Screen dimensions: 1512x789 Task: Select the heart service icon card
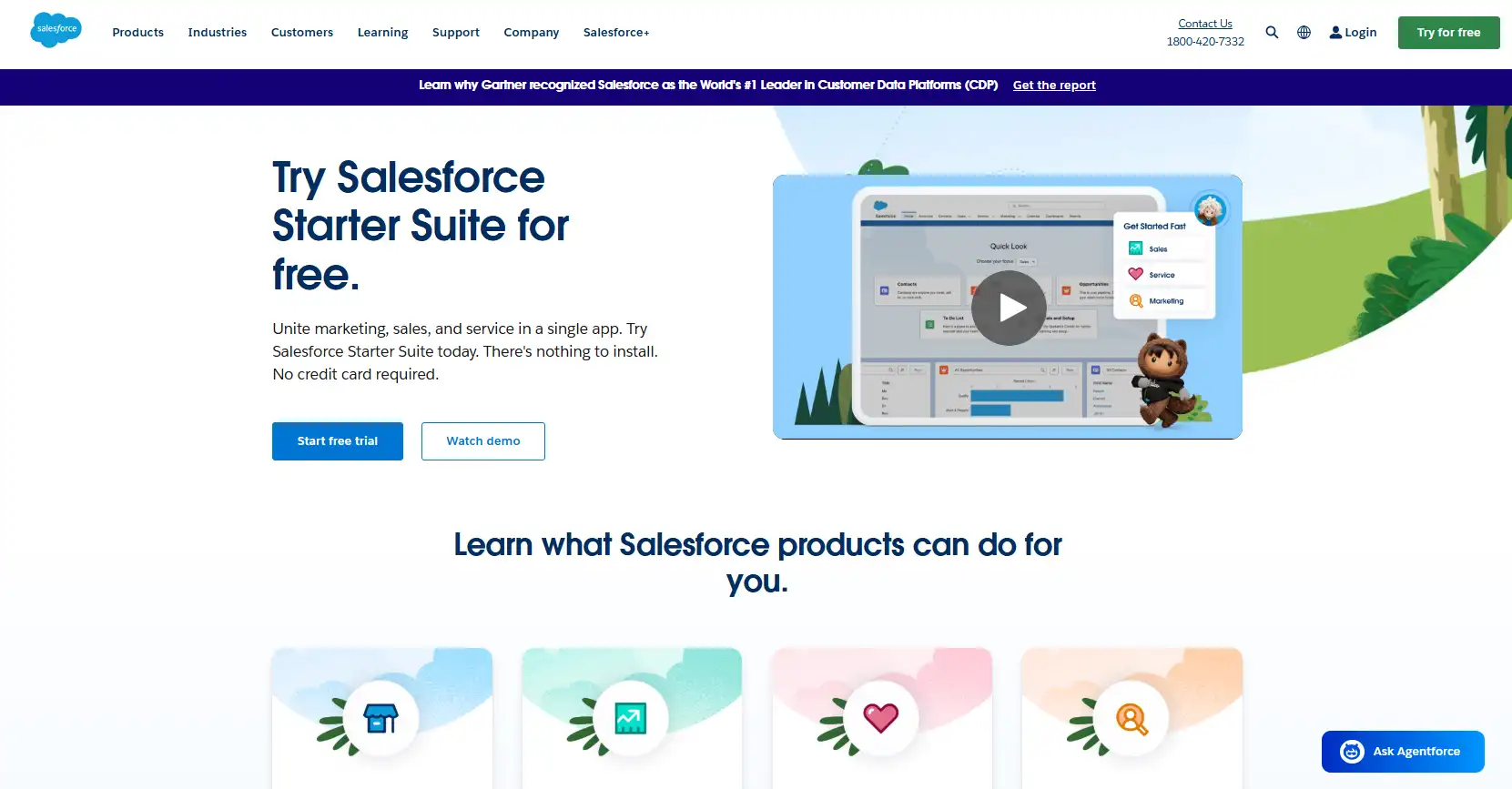[x=880, y=718]
